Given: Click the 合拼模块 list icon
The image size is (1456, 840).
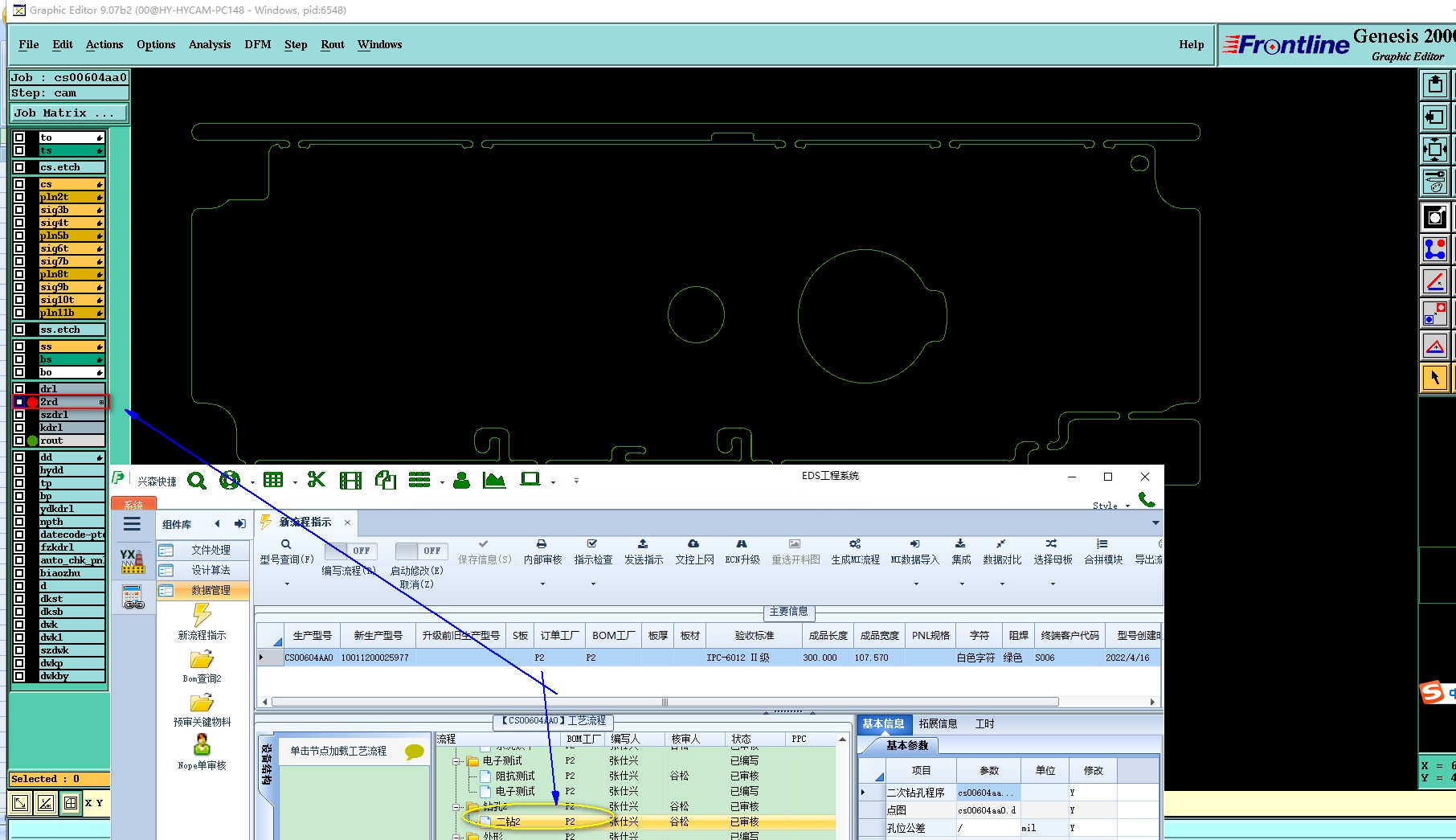Looking at the screenshot, I should [x=1102, y=544].
